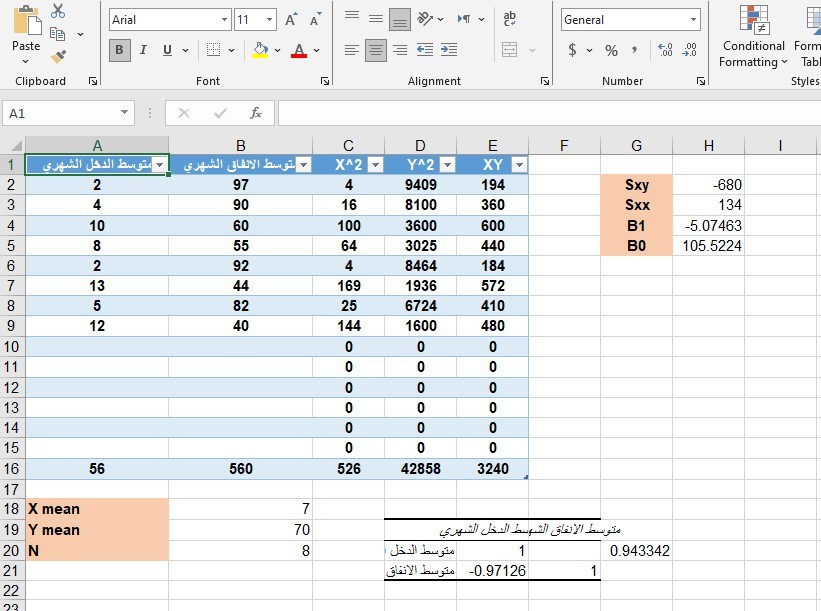
Task: Click the yellow Fill Color swatch
Action: (261, 50)
